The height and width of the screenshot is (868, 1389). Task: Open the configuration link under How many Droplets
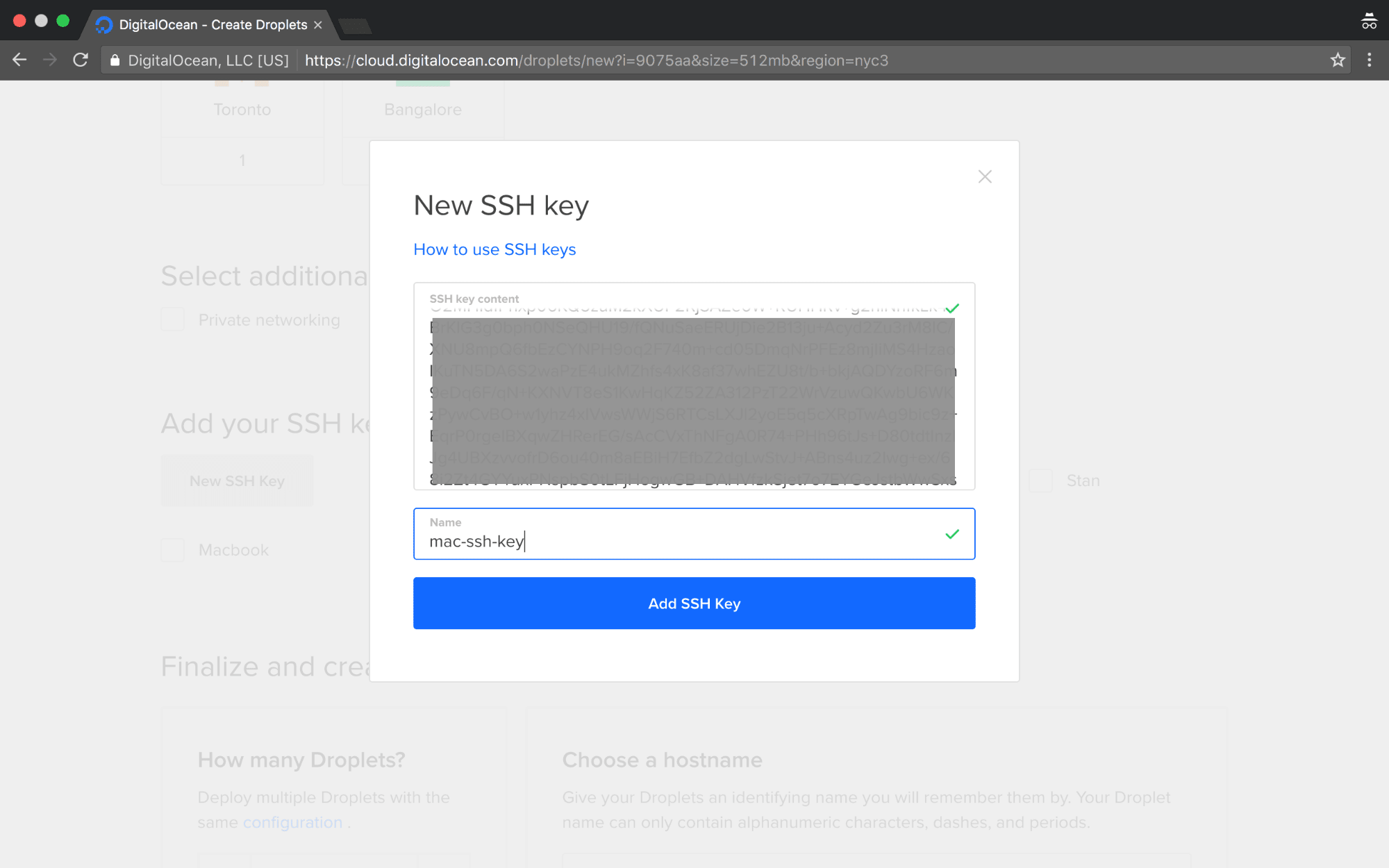pyautogui.click(x=292, y=822)
